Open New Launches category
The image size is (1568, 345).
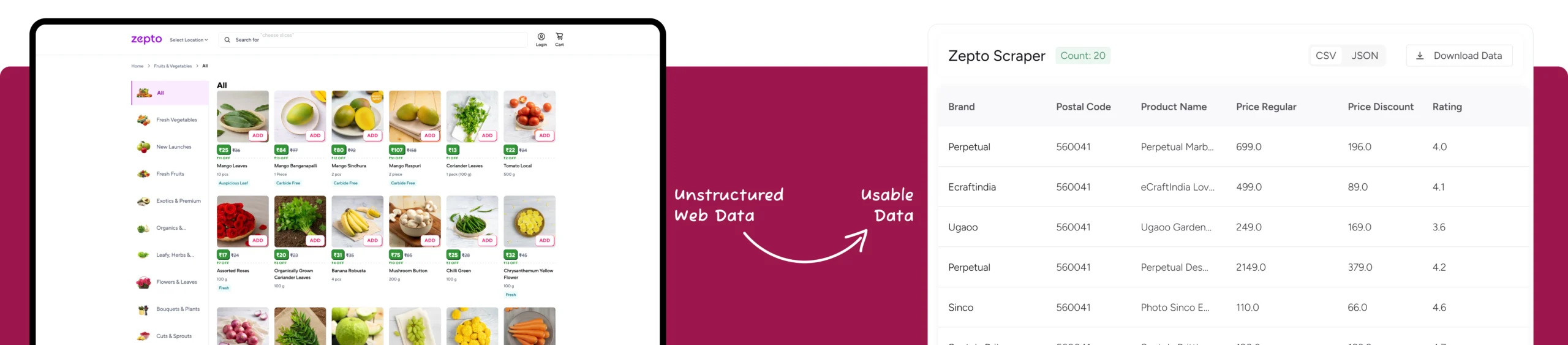[x=173, y=147]
